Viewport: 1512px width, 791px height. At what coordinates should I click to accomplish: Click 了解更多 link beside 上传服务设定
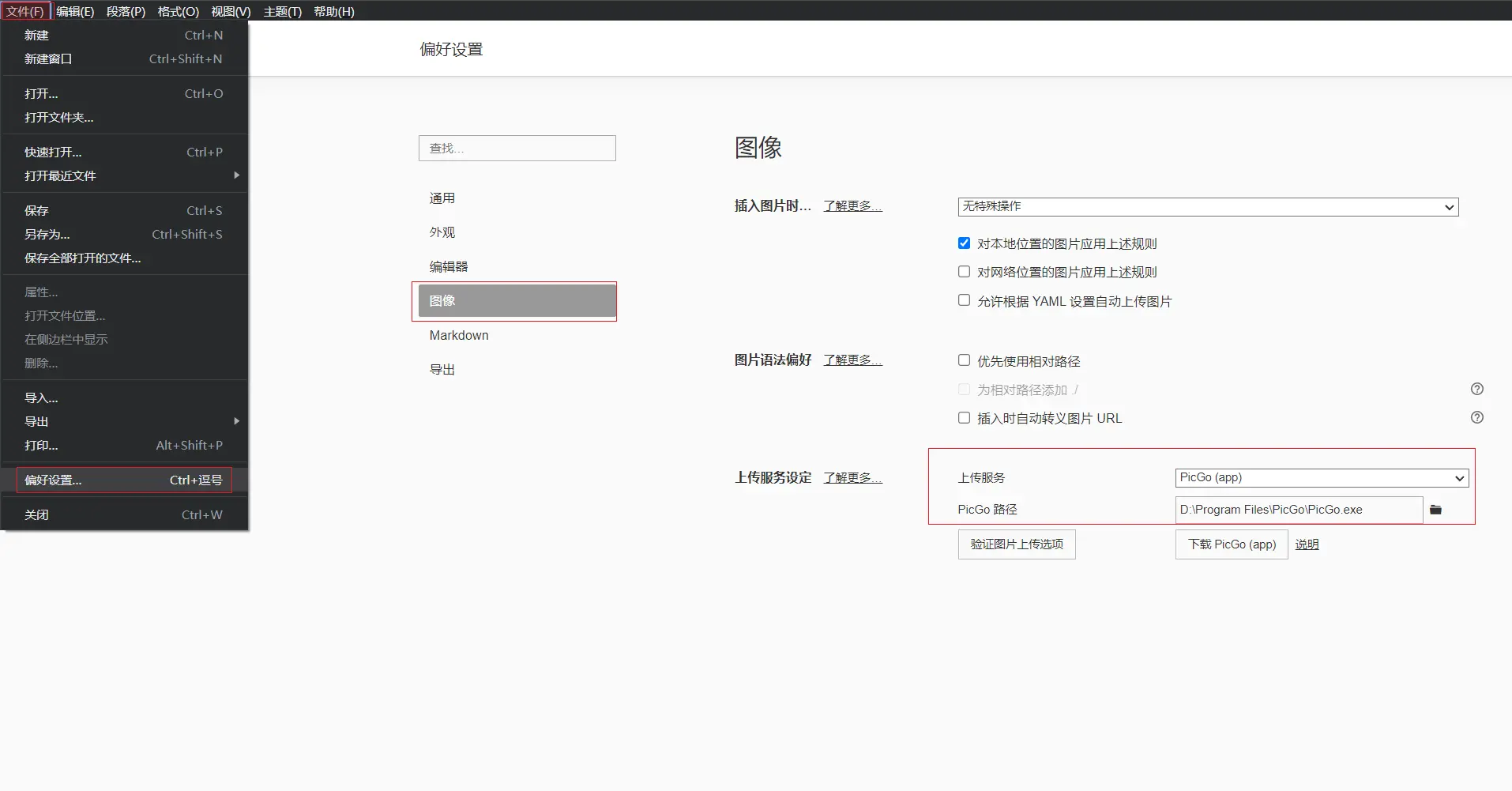click(x=852, y=478)
